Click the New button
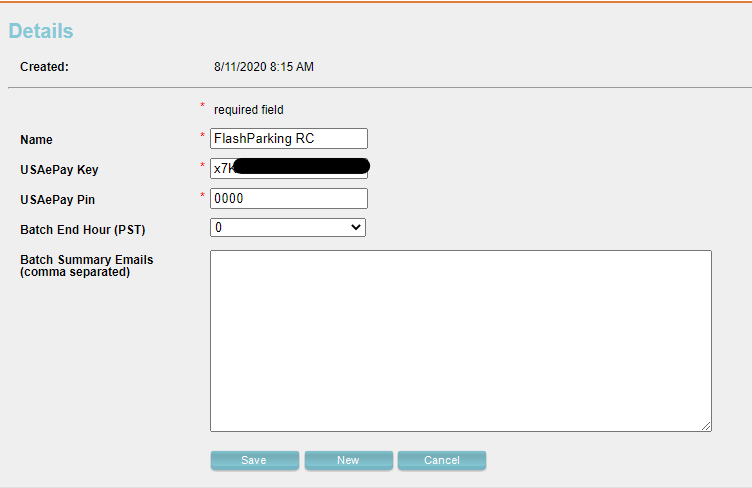Viewport: 752px width, 488px height. click(348, 460)
